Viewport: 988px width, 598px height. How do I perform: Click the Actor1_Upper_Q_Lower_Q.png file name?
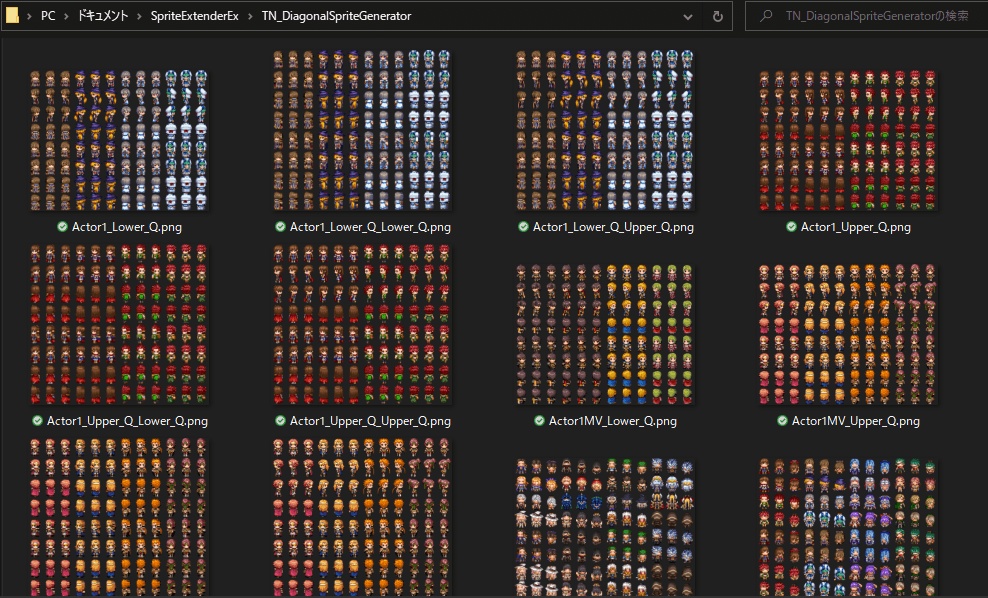[127, 421]
